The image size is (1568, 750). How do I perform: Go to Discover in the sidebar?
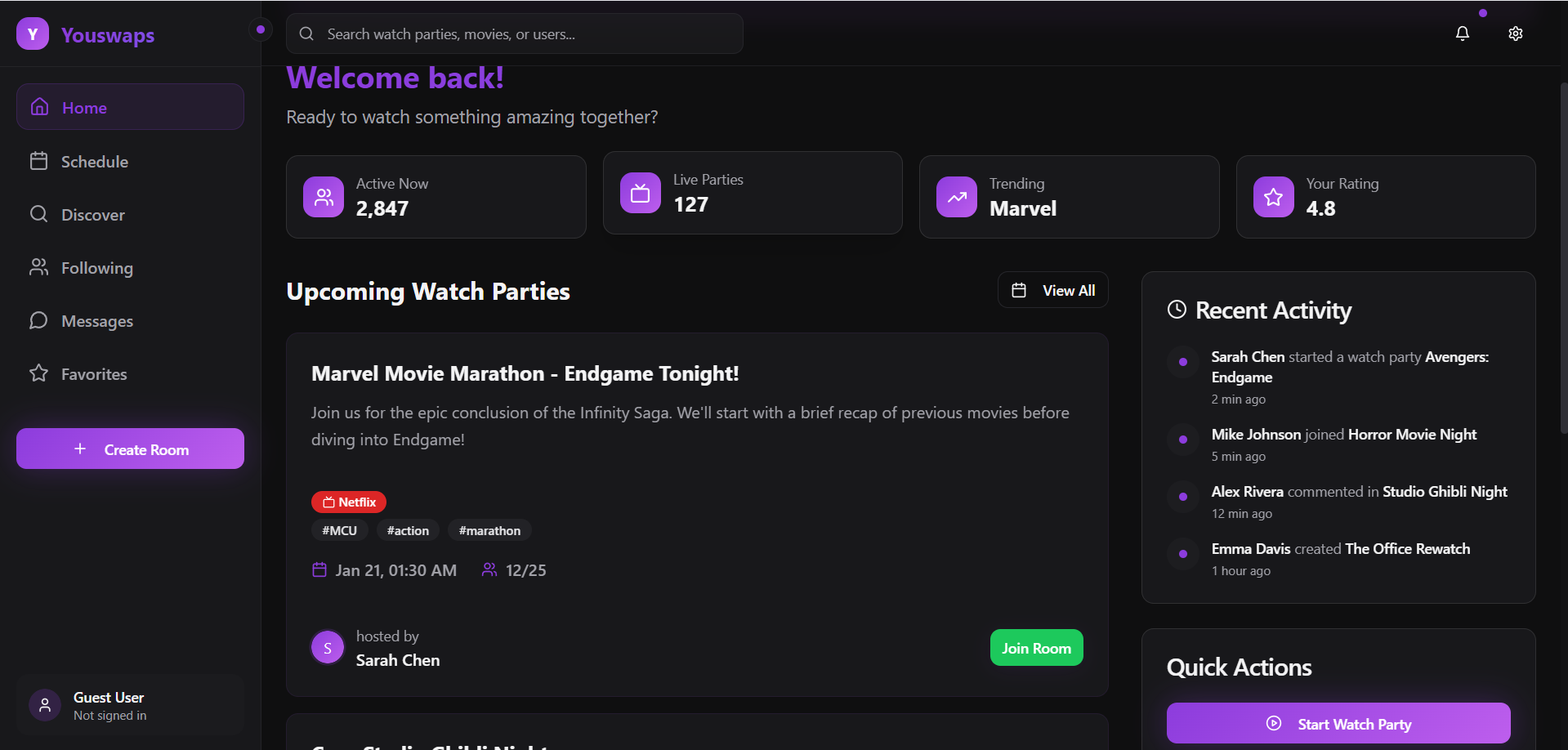click(x=92, y=215)
